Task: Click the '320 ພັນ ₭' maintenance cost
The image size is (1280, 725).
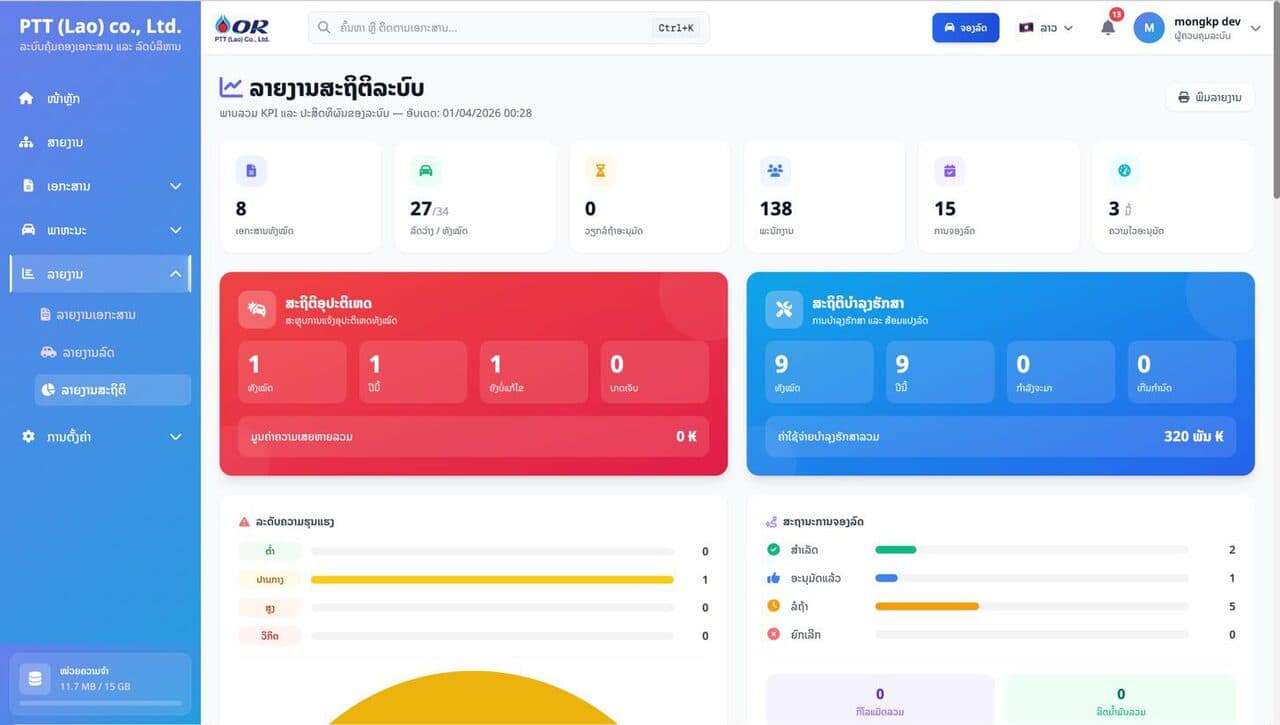Action: [1194, 437]
